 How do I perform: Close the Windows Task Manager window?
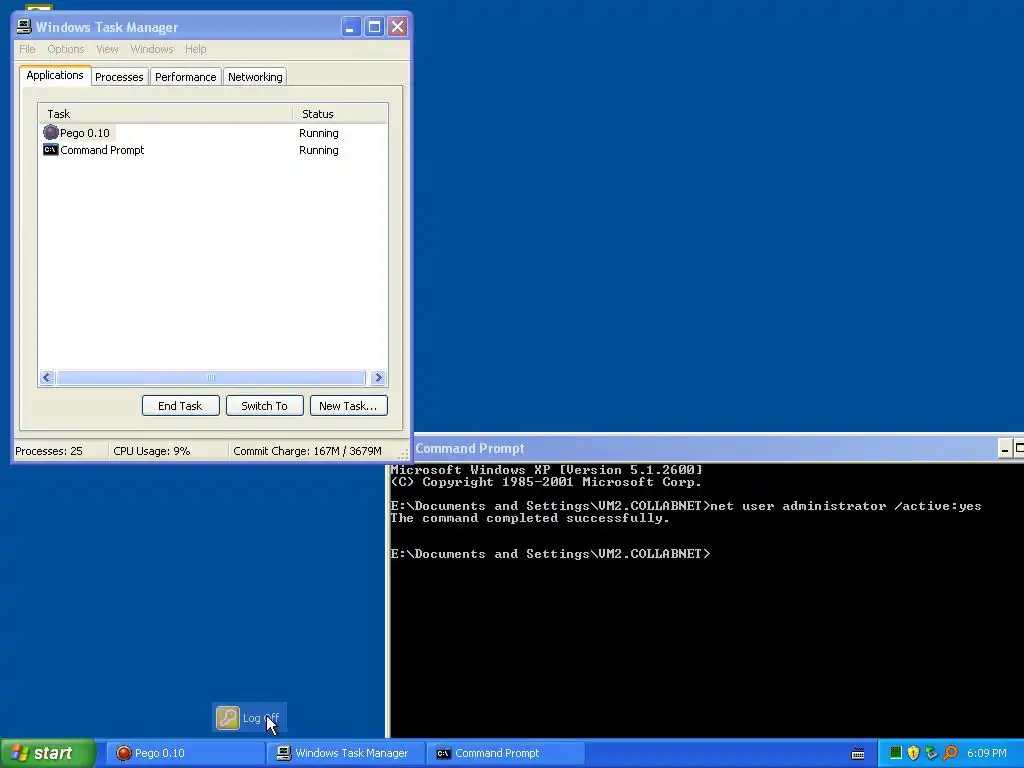[397, 27]
